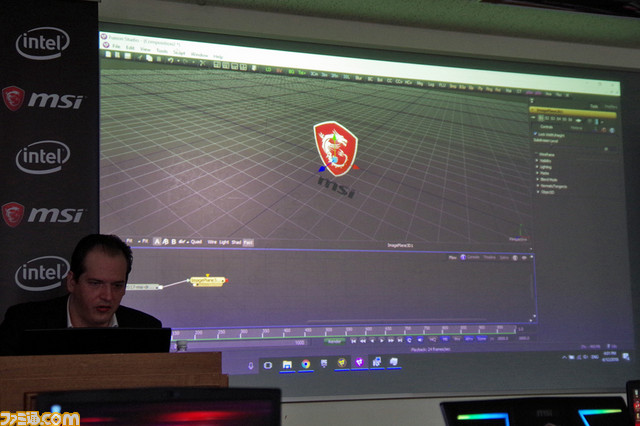This screenshot has height=426, width=640.
Task: Click the Open composition toolbar icon
Action: coord(117,55)
